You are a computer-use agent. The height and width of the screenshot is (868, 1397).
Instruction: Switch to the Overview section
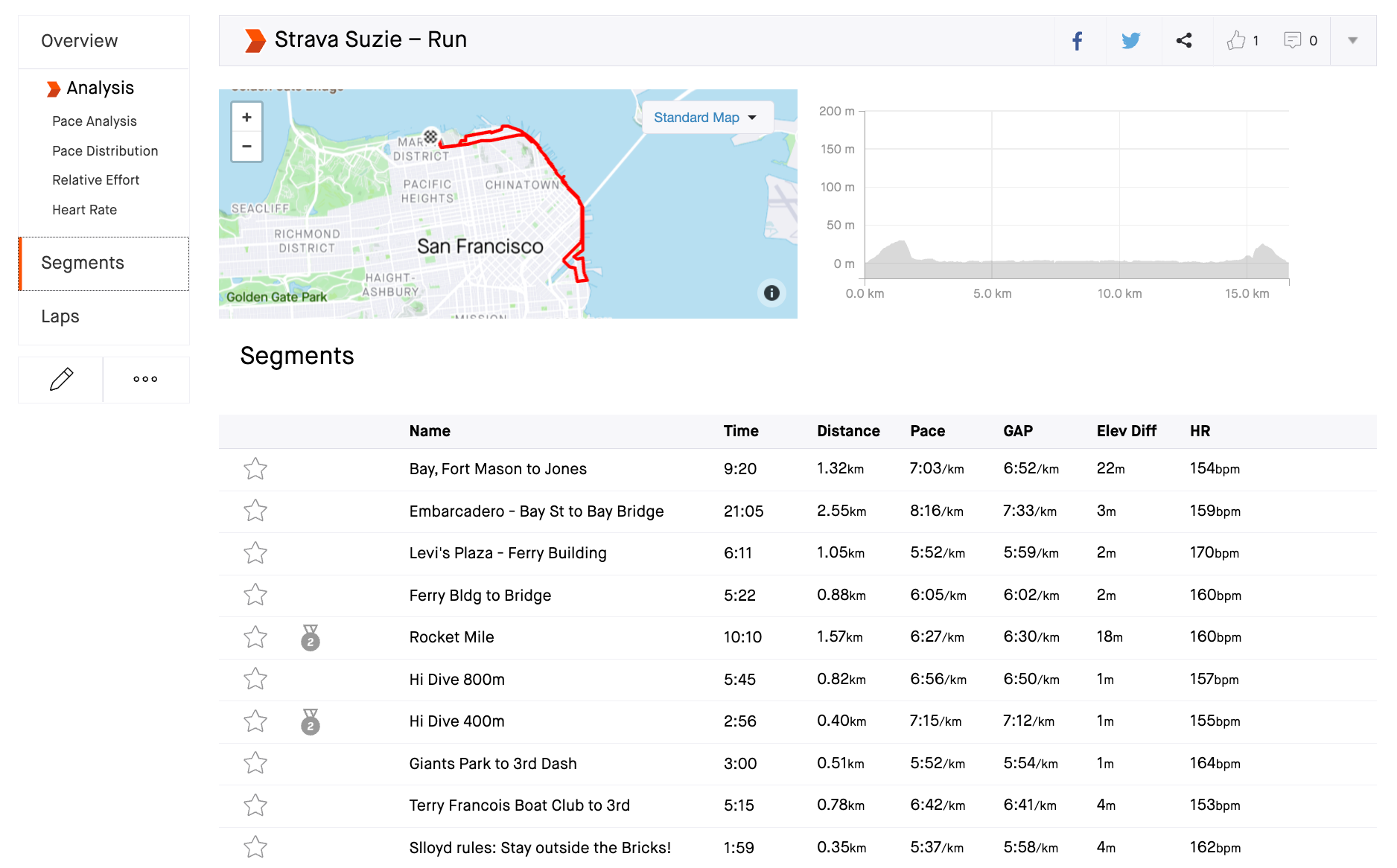[80, 40]
